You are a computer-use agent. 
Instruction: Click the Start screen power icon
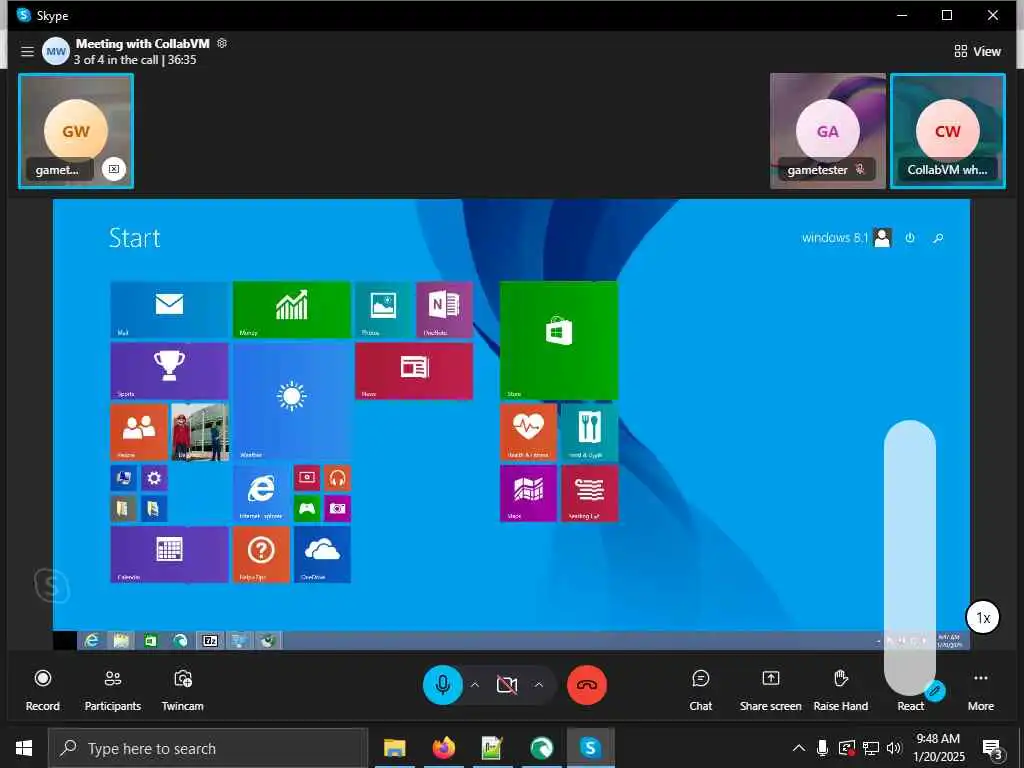[x=910, y=238]
